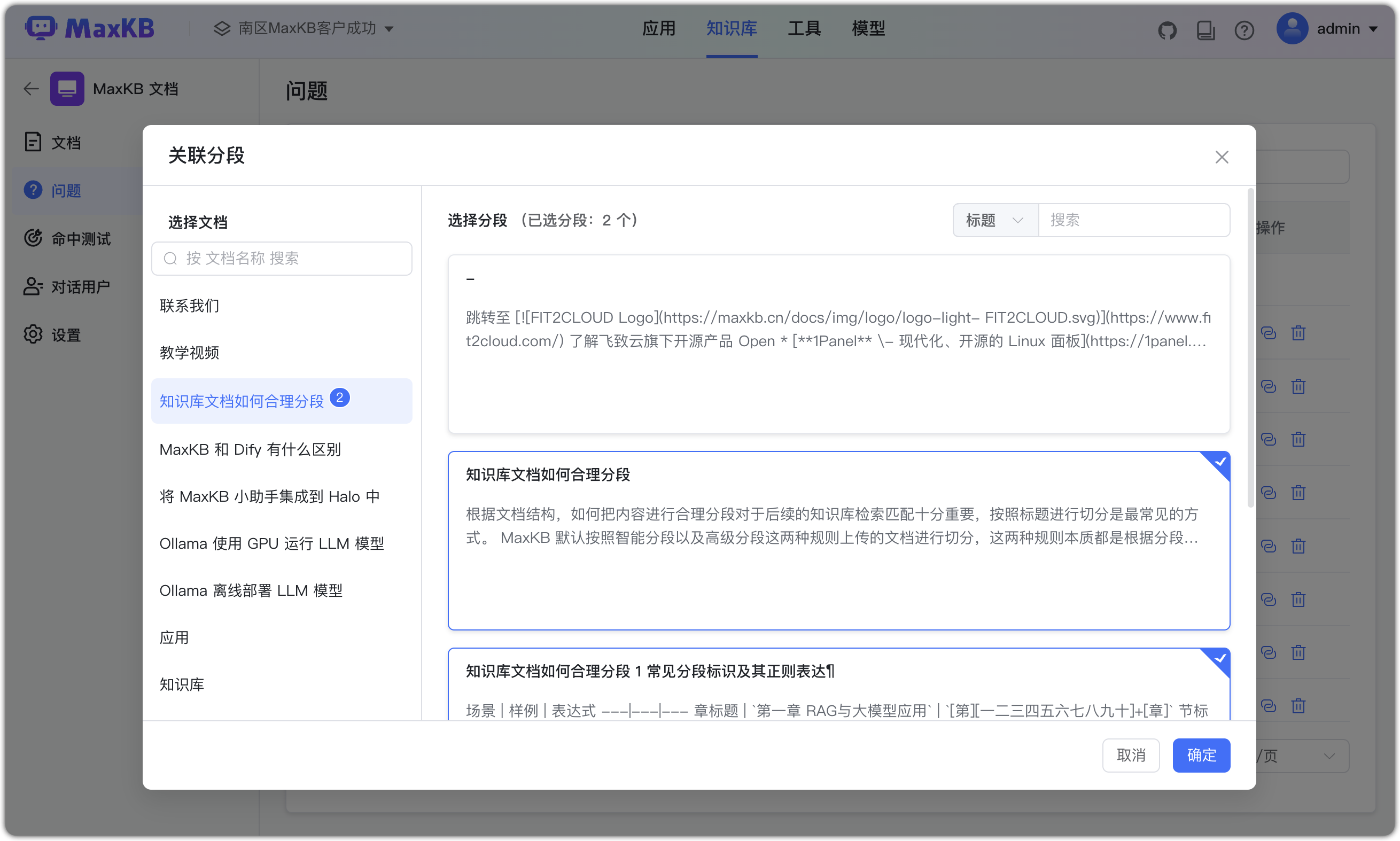The image size is (1400, 841).
Task: Select the 教学视频 document
Action: pos(282,353)
